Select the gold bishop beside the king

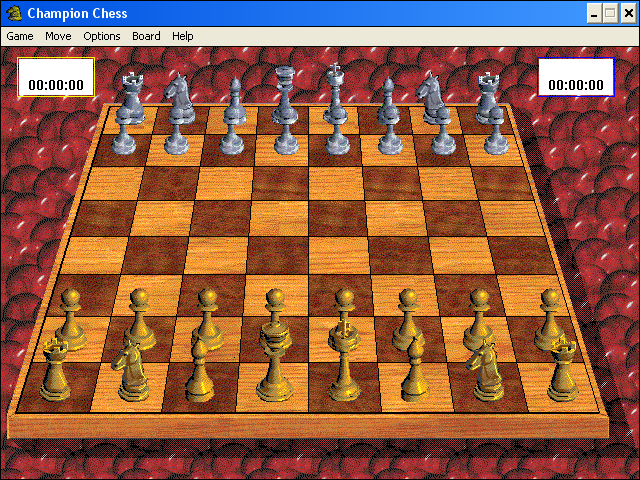[x=415, y=371]
